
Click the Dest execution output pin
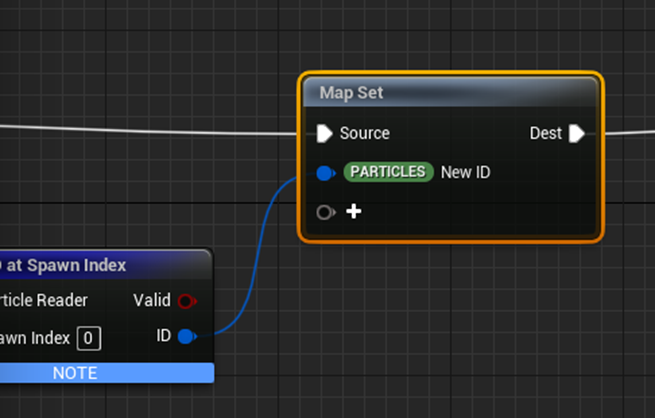pyautogui.click(x=576, y=134)
